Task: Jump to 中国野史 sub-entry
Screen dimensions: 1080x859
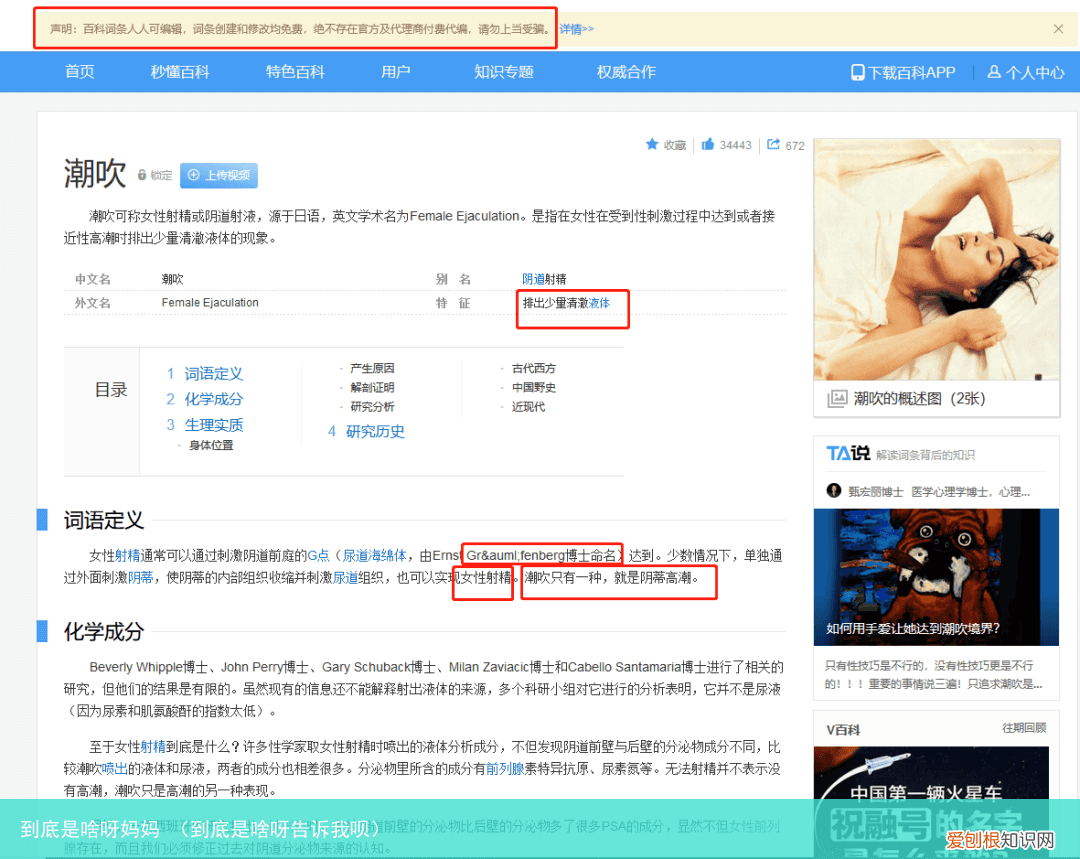Action: pyautogui.click(x=534, y=387)
